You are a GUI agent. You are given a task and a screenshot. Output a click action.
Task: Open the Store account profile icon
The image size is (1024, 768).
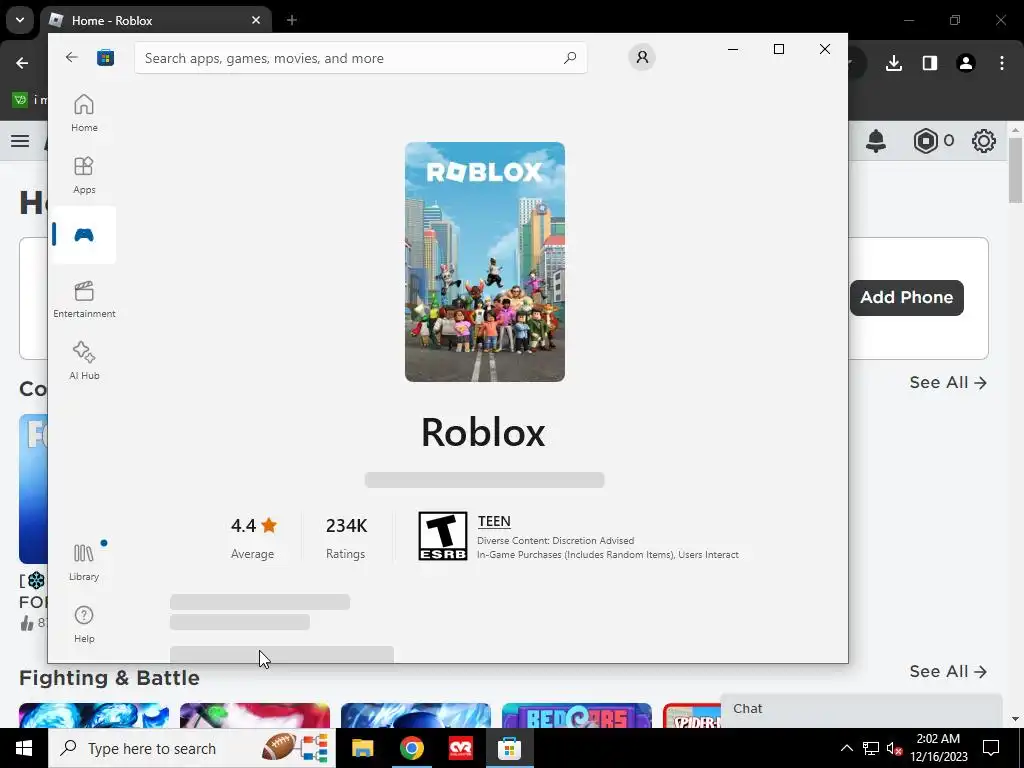(x=642, y=57)
